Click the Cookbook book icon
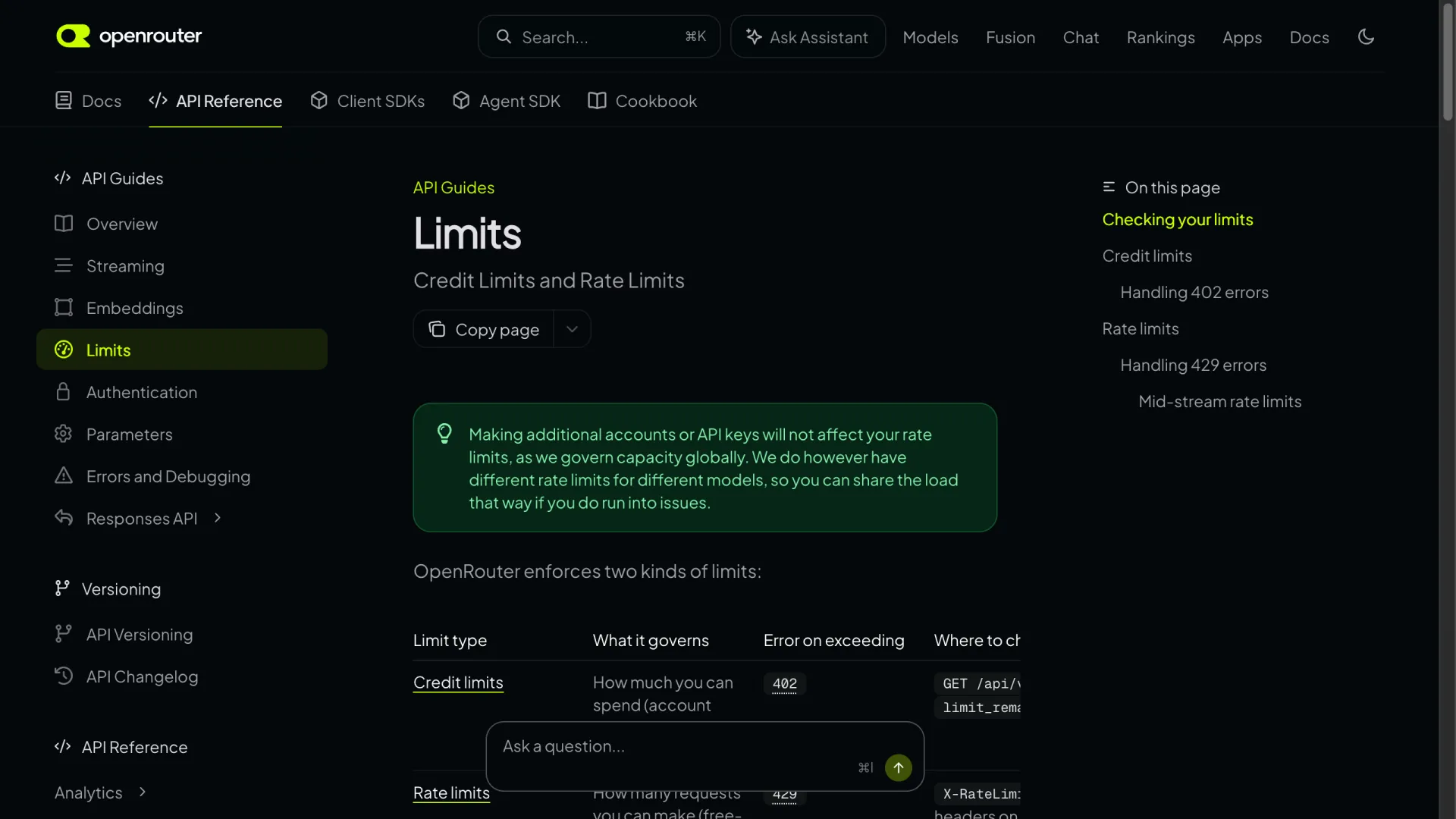The width and height of the screenshot is (1456, 819). pyautogui.click(x=597, y=100)
